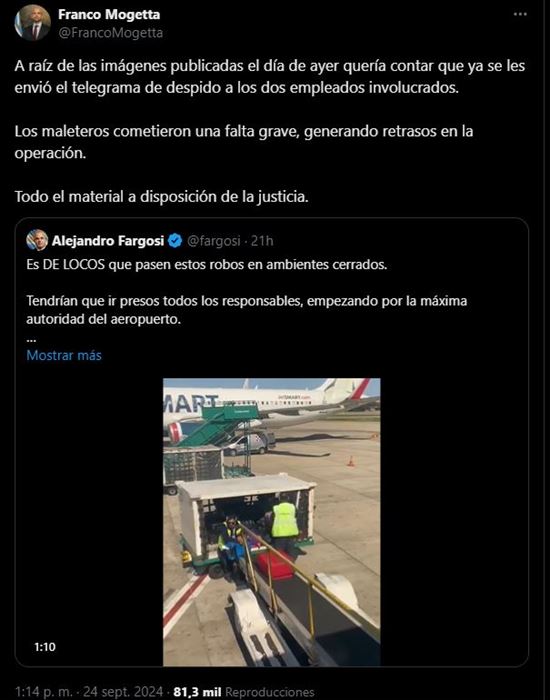Click the main tweet text about telegrama de despido
The width and height of the screenshot is (550, 700).
point(270,77)
